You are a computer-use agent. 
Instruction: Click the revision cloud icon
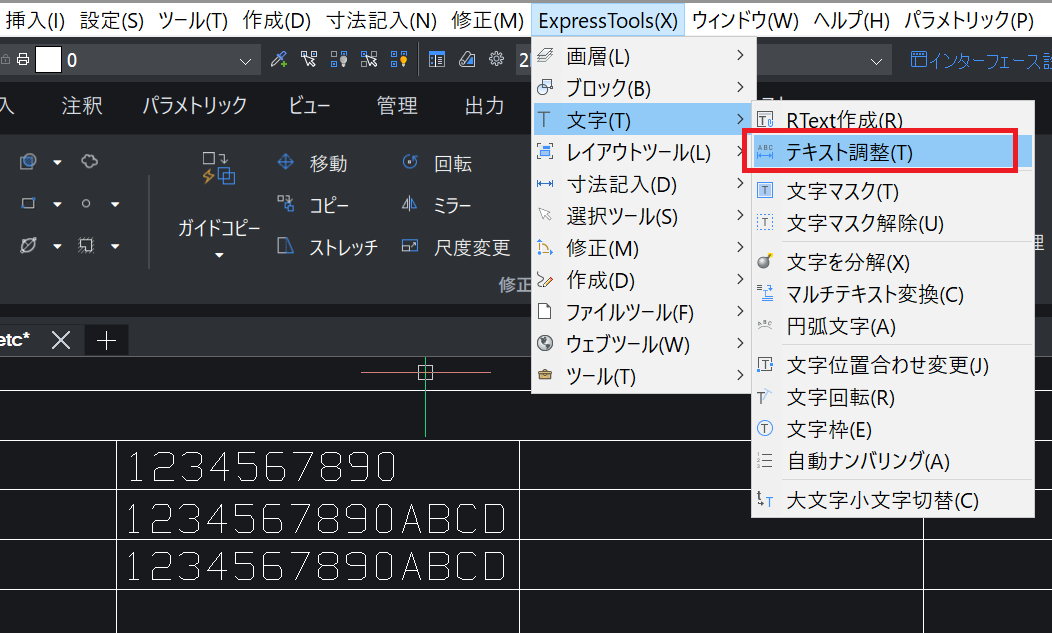pos(89,161)
